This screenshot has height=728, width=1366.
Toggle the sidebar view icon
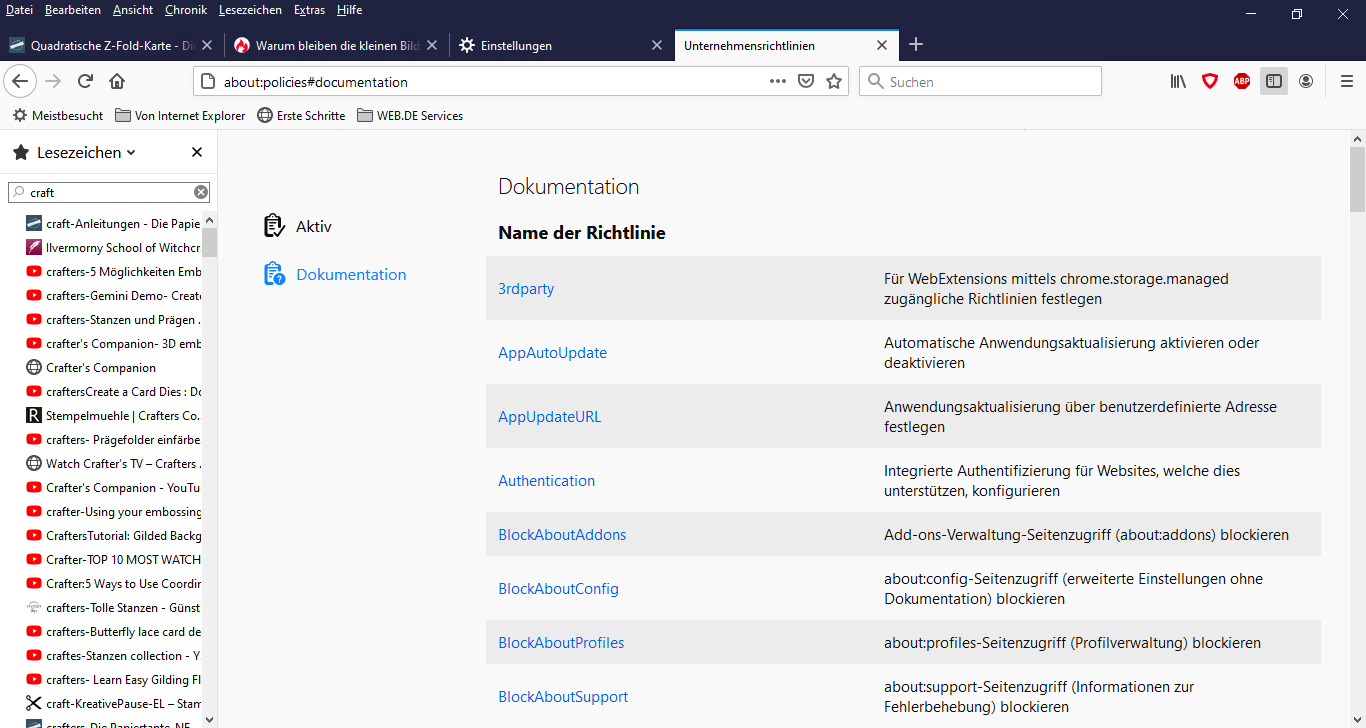coord(1274,82)
